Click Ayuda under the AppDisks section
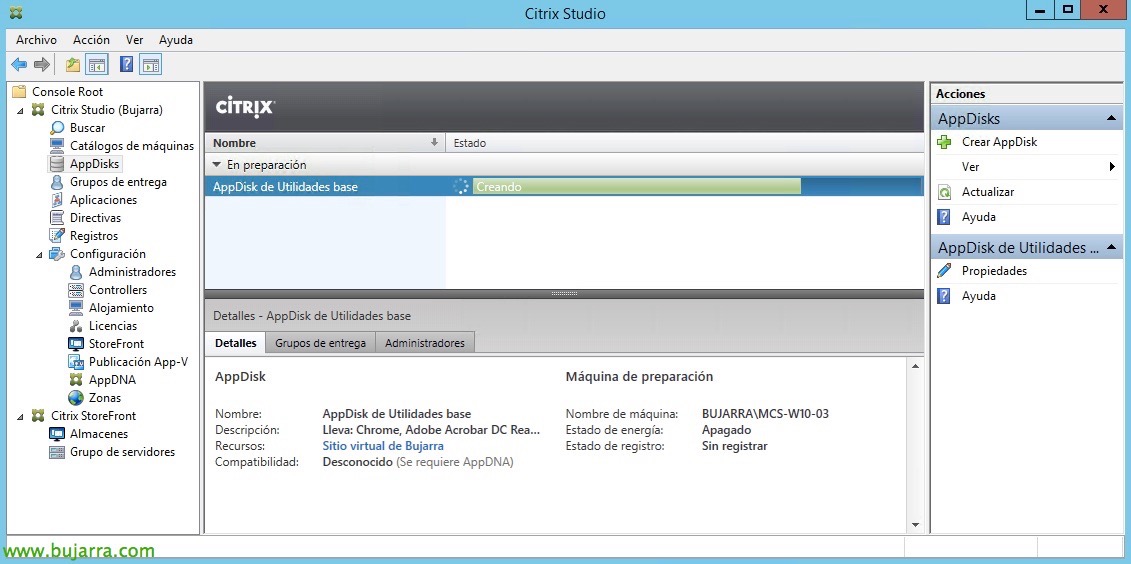This screenshot has height=564, width=1131. (979, 217)
